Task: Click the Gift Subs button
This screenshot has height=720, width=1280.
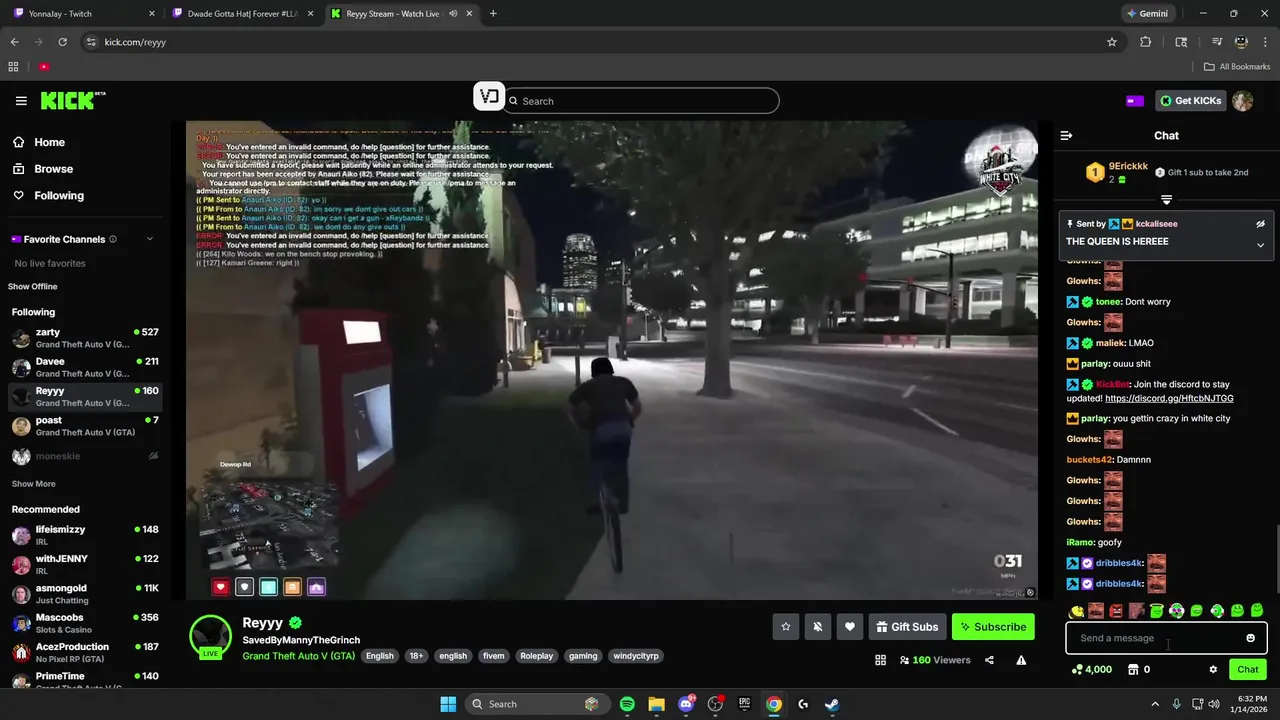Action: tap(907, 627)
